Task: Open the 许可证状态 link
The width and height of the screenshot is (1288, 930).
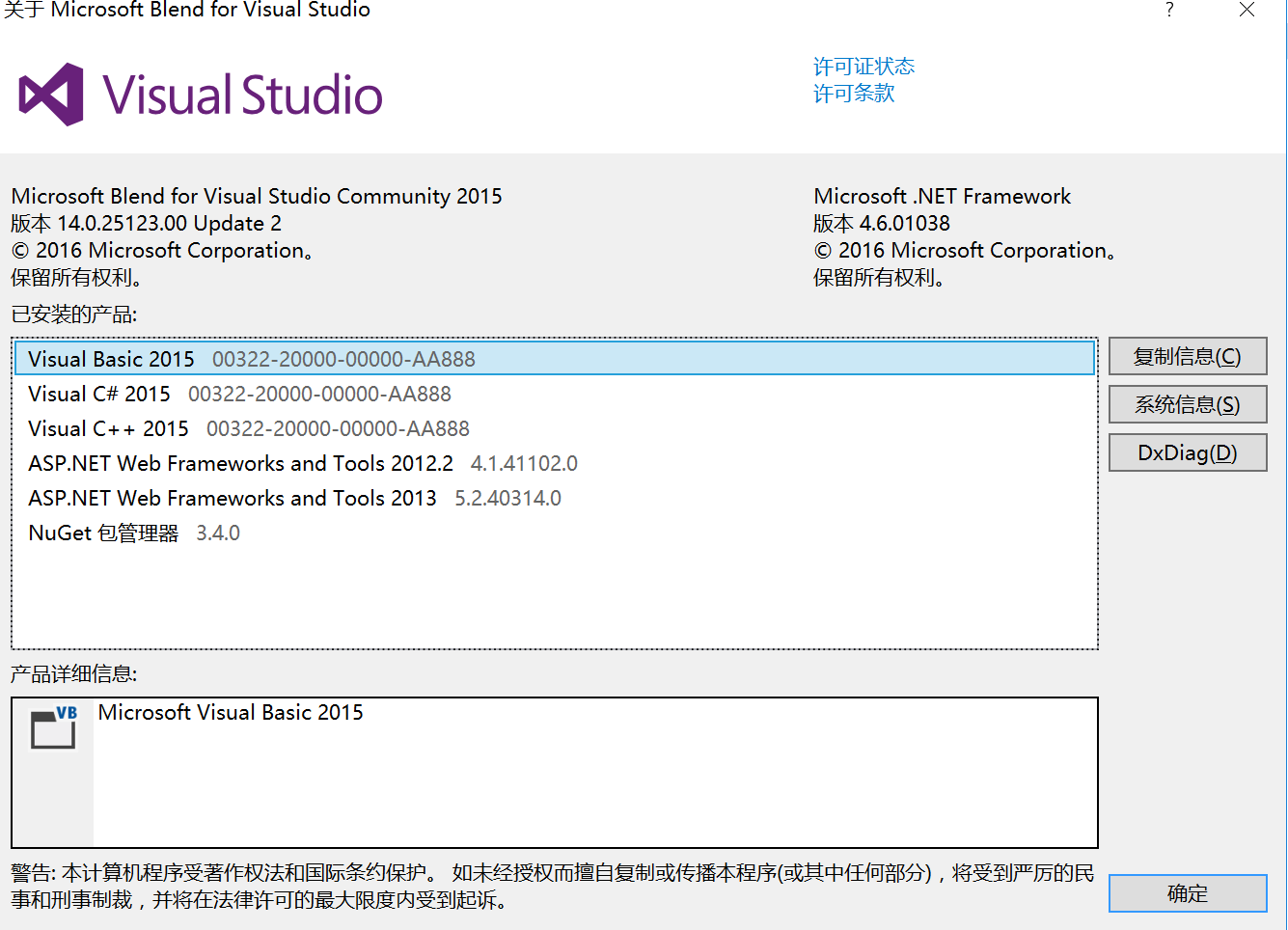Action: tap(863, 67)
